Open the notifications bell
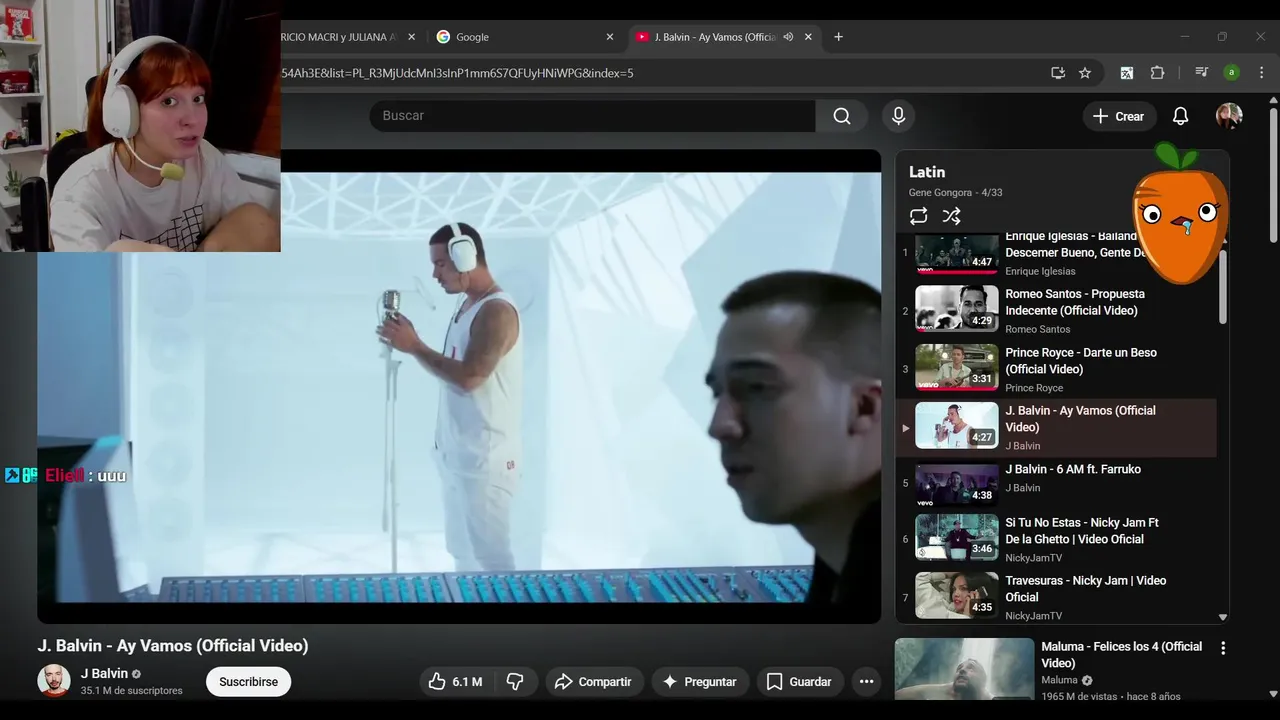Image resolution: width=1280 pixels, height=720 pixels. [1180, 116]
